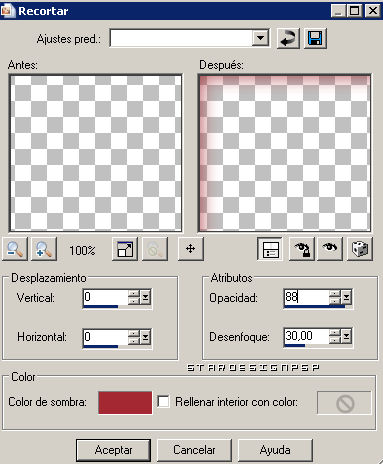Screen dimensions: 383x464
Task: Click the Opacidad input field
Action: pyautogui.click(x=306, y=297)
